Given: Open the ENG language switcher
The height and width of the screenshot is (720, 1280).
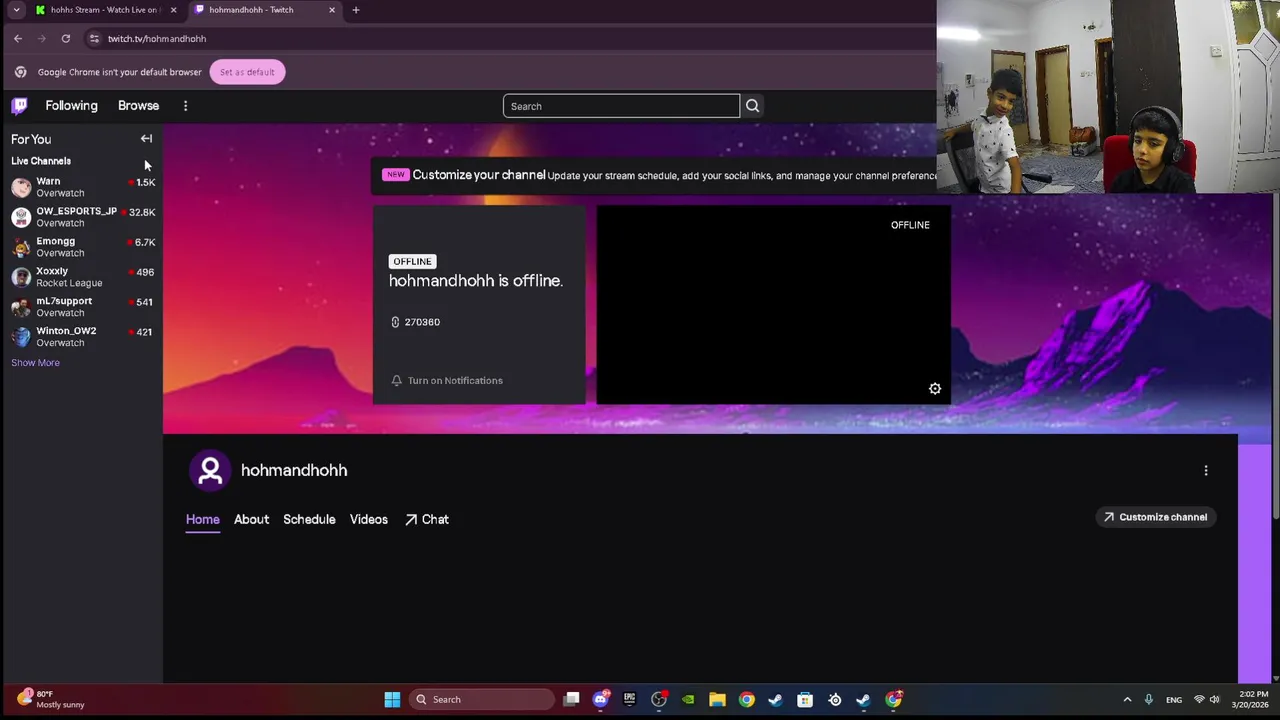Looking at the screenshot, I should pos(1174,699).
